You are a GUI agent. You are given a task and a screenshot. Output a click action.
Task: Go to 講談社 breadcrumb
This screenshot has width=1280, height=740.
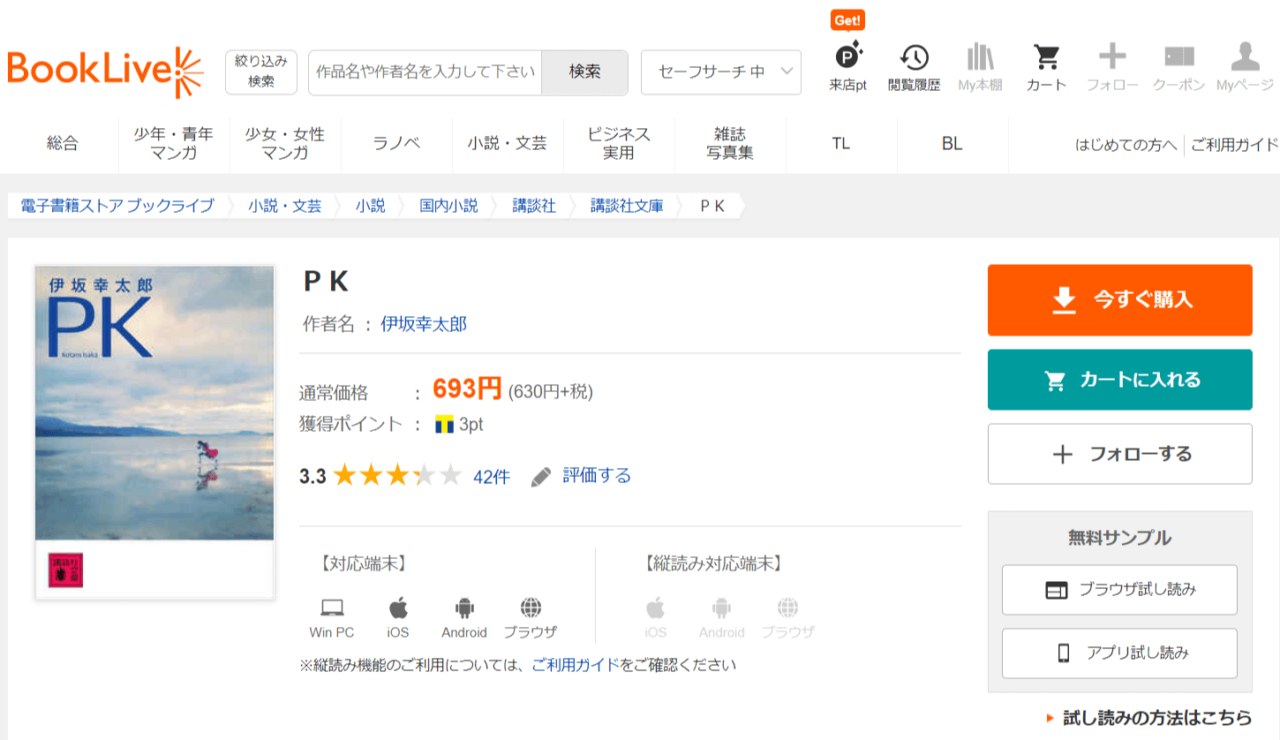click(x=534, y=206)
